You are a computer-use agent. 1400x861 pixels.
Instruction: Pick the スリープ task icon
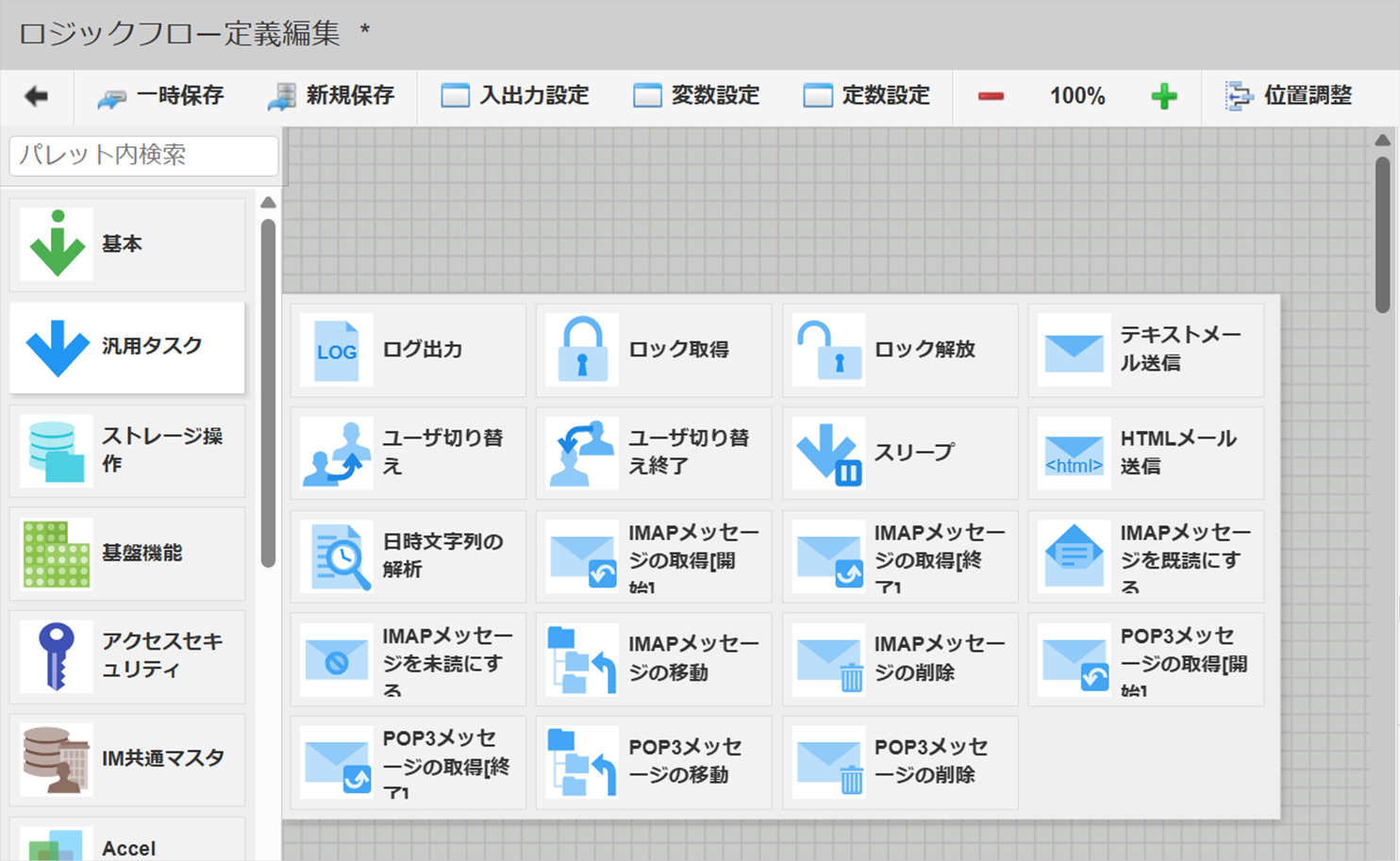pyautogui.click(x=828, y=454)
